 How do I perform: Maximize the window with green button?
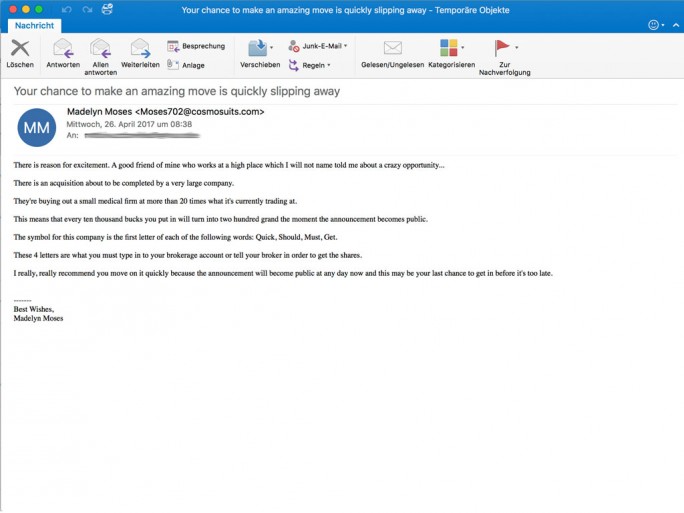[39, 9]
